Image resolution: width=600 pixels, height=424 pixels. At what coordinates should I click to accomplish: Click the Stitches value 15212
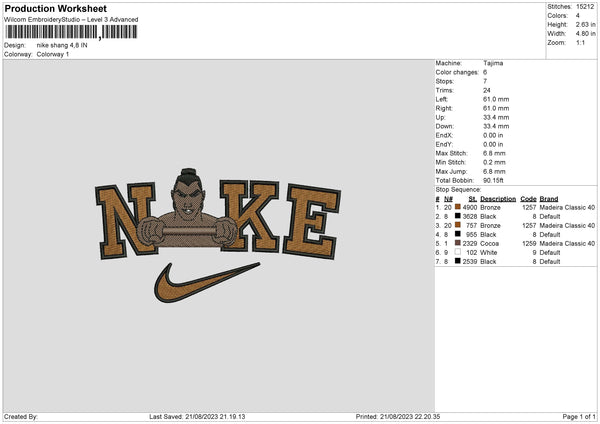pos(585,7)
